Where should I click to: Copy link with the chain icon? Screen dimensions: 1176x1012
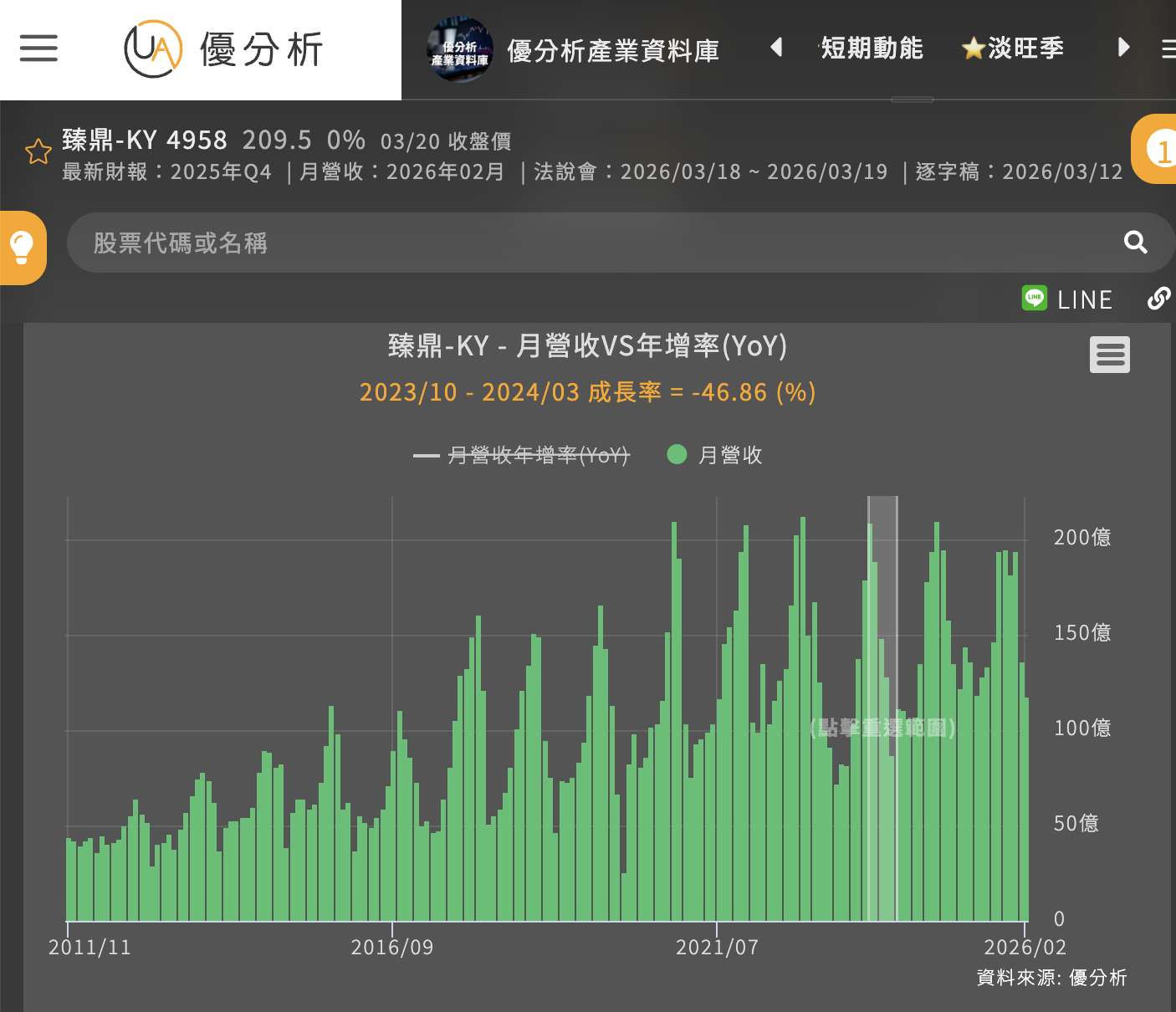click(x=1158, y=298)
